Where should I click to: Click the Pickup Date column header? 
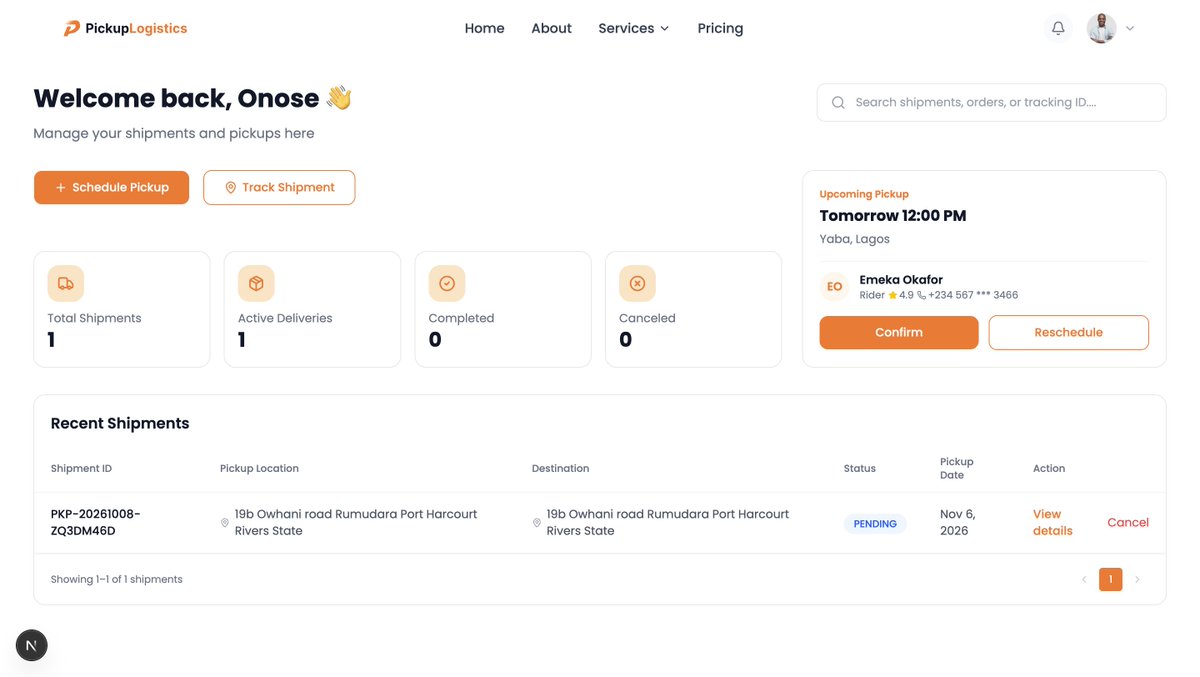click(x=956, y=468)
